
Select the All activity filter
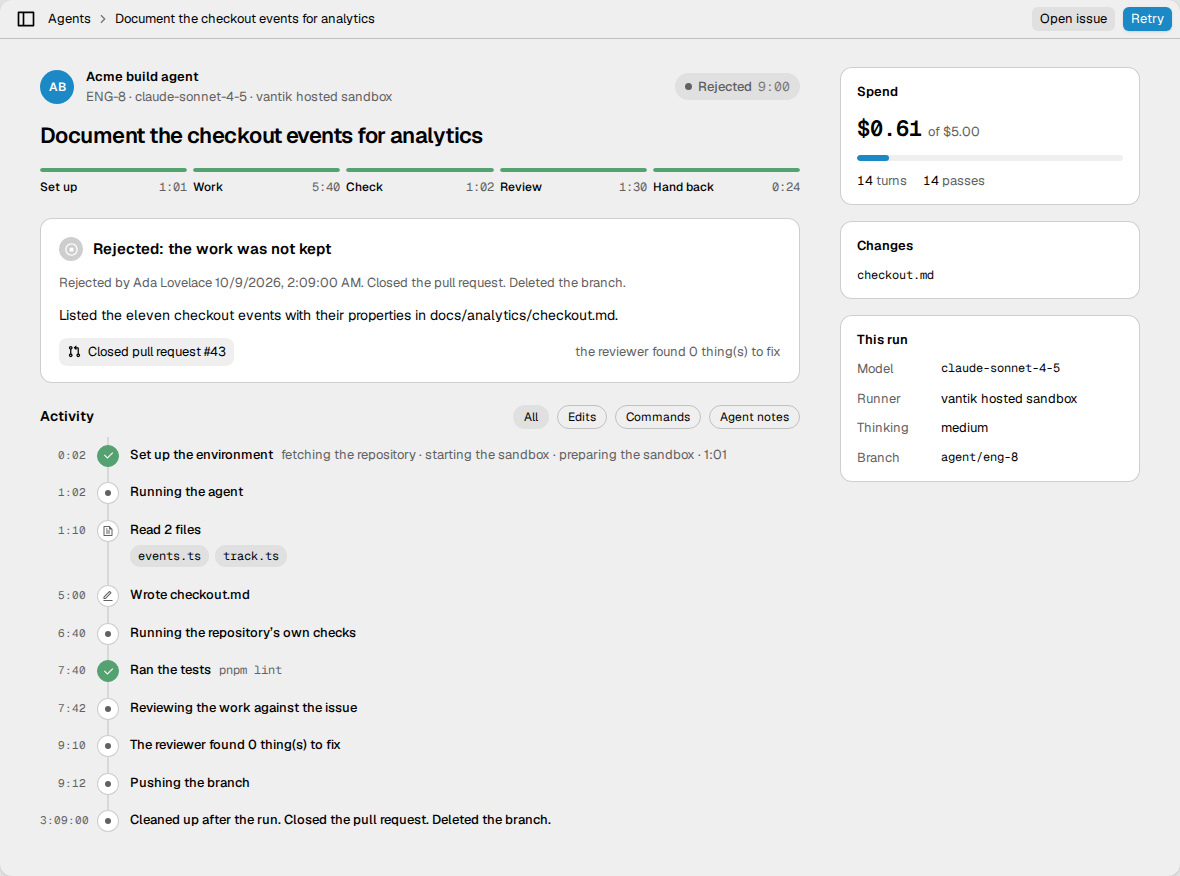(x=531, y=417)
